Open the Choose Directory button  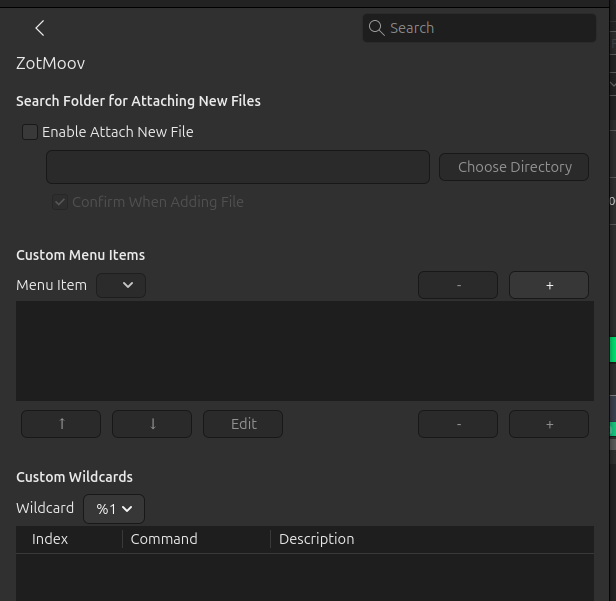click(514, 167)
